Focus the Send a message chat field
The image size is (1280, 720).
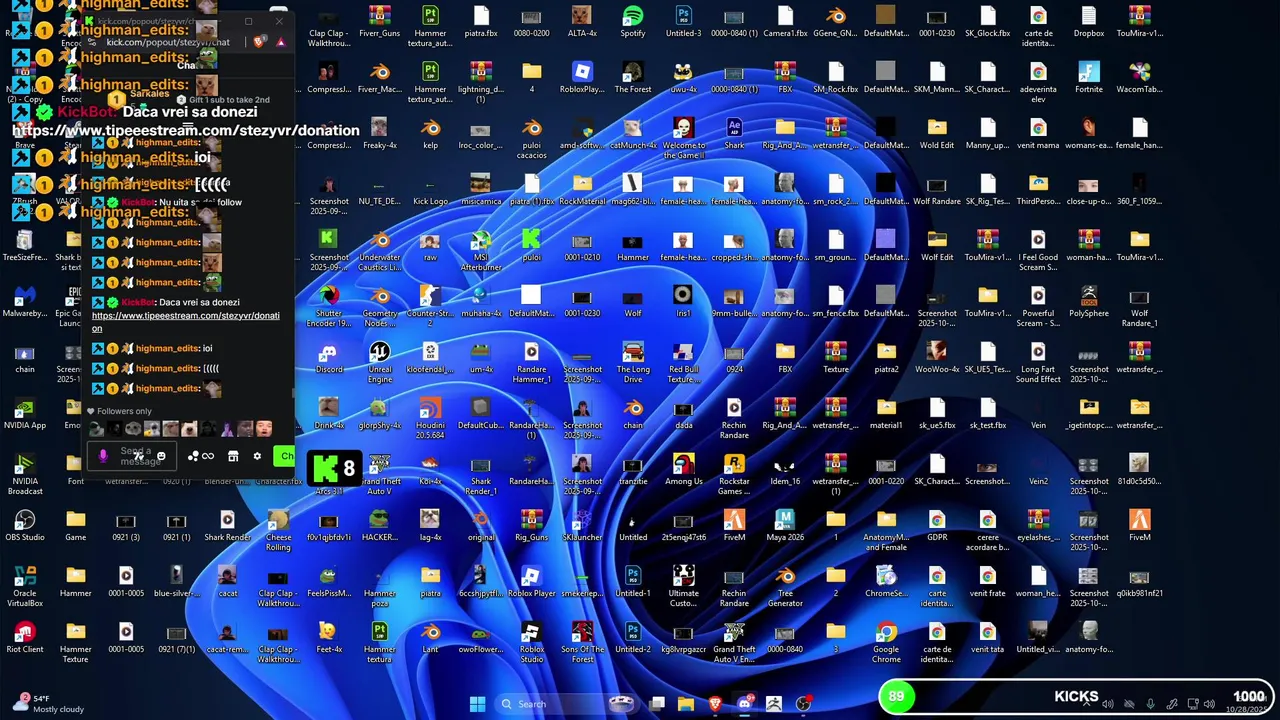pyautogui.click(x=133, y=456)
